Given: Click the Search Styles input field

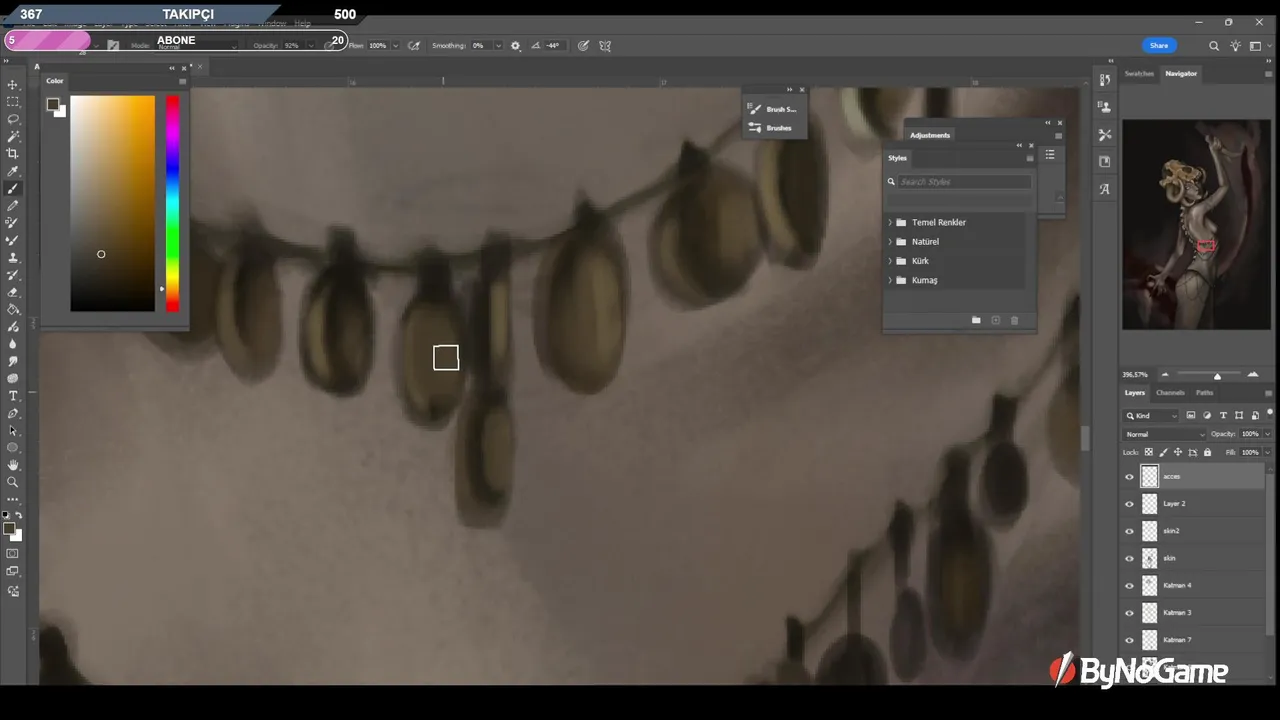Looking at the screenshot, I should pos(964,182).
